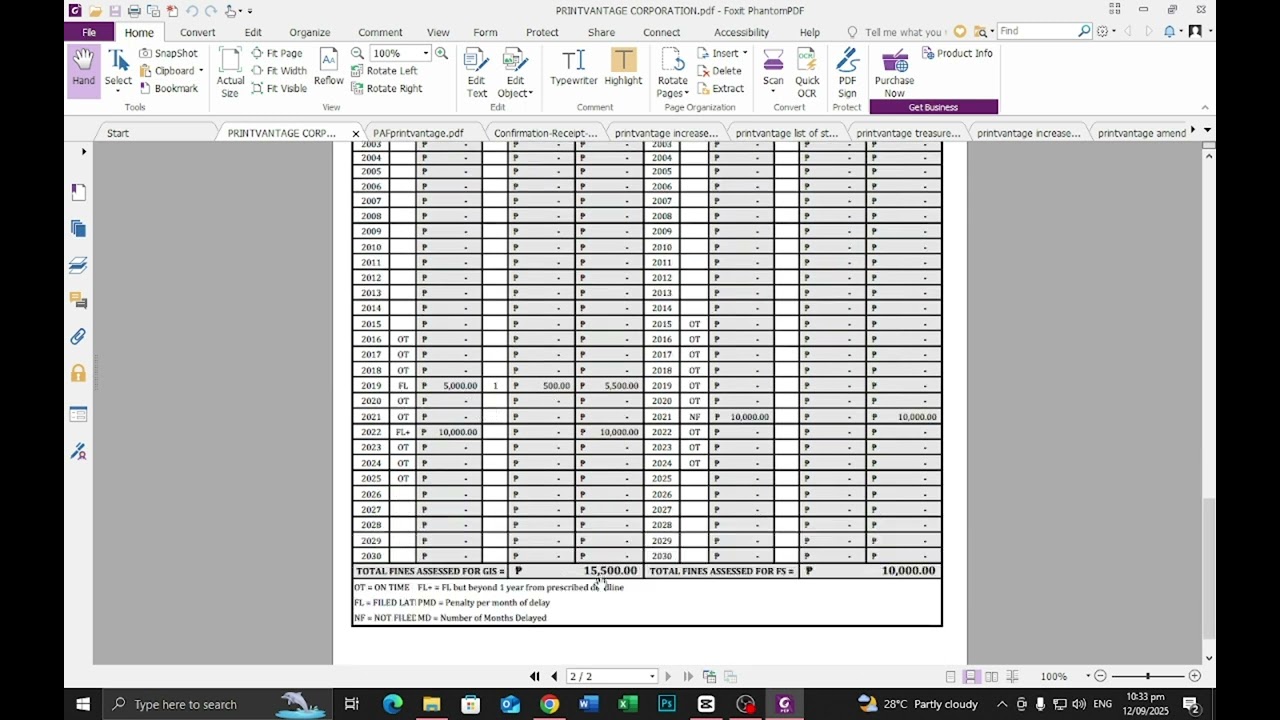Open the Accessibility ribbon tab
The image size is (1280, 720).
[x=741, y=32]
